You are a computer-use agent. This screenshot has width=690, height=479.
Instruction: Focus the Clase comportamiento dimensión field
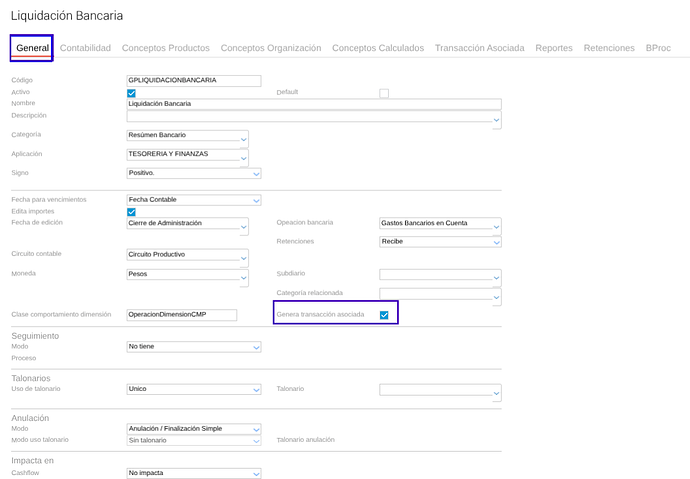pos(182,315)
